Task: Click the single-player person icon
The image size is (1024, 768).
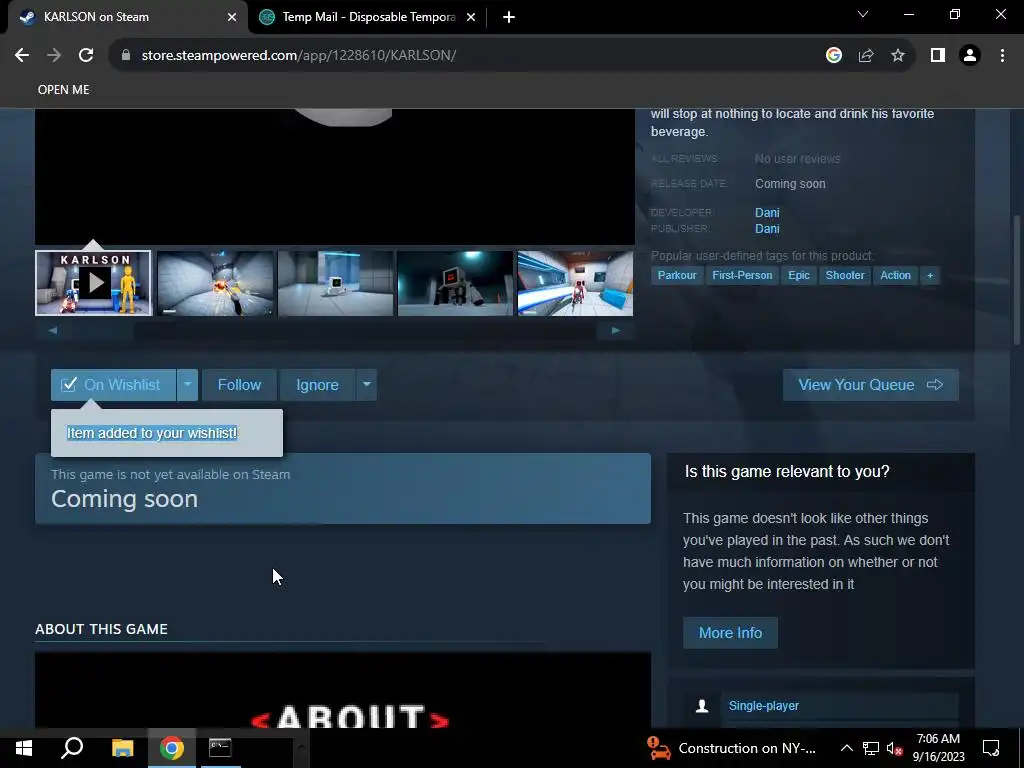Action: pos(702,705)
